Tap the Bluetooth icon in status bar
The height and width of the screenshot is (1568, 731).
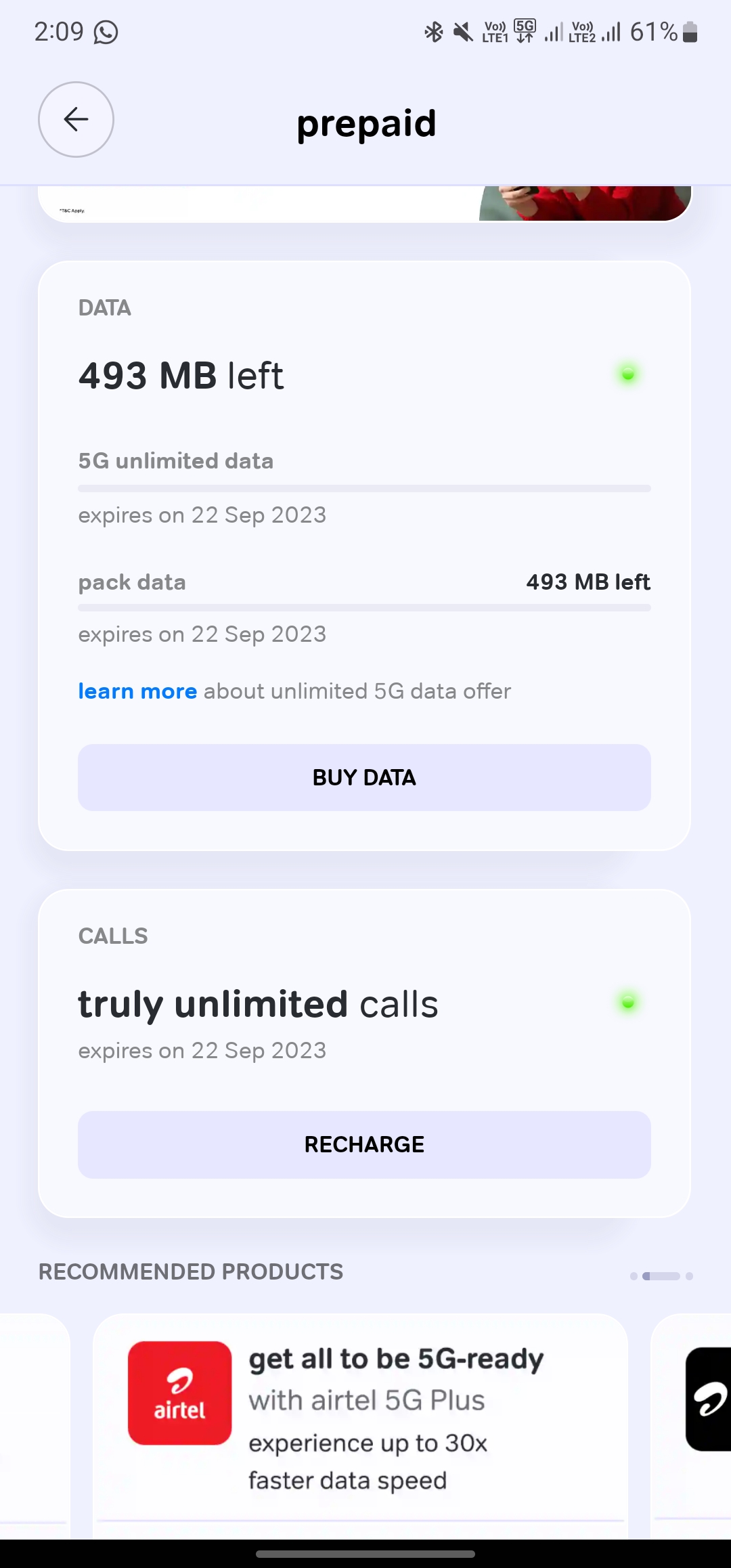pyautogui.click(x=433, y=32)
